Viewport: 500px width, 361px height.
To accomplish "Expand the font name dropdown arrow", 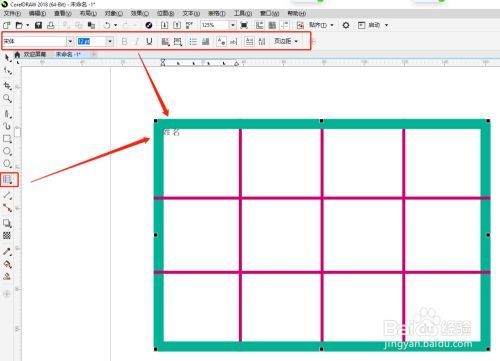I will click(x=70, y=41).
